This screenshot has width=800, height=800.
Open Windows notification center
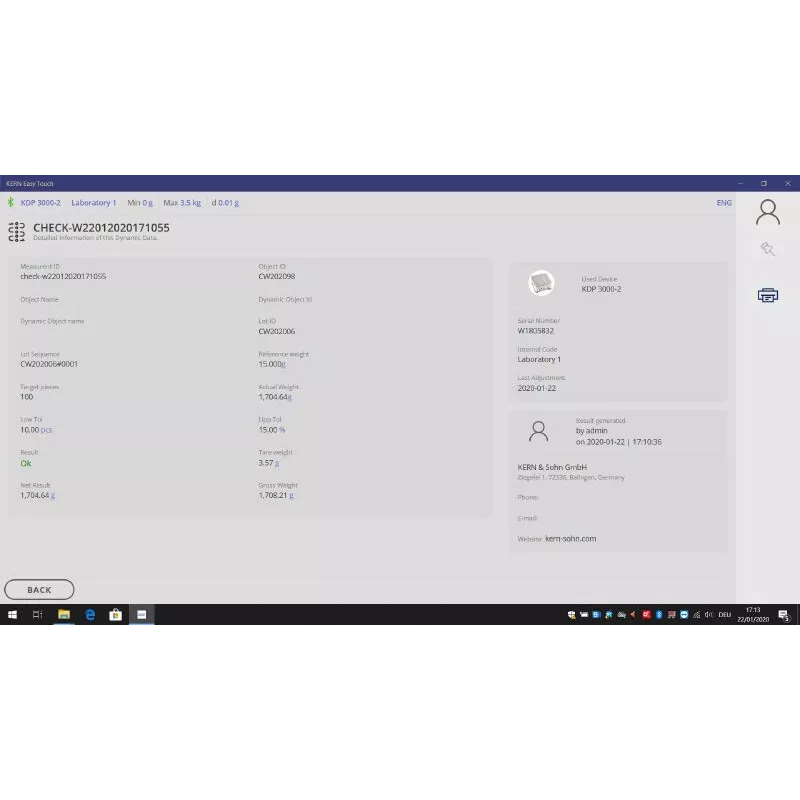coord(785,615)
